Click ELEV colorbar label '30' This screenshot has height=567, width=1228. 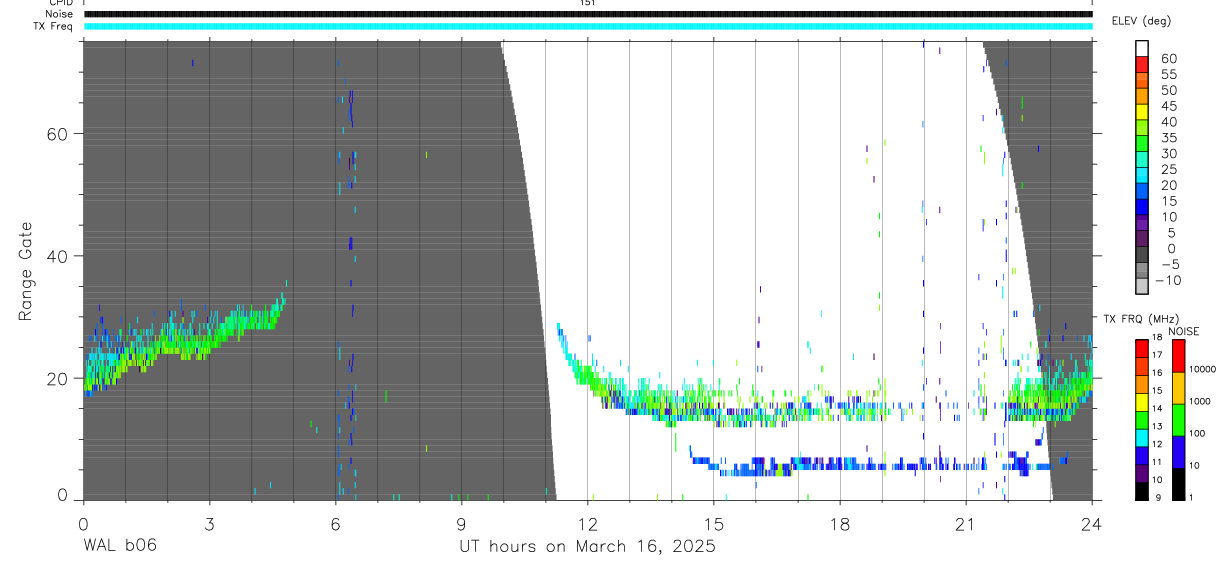[1167, 153]
